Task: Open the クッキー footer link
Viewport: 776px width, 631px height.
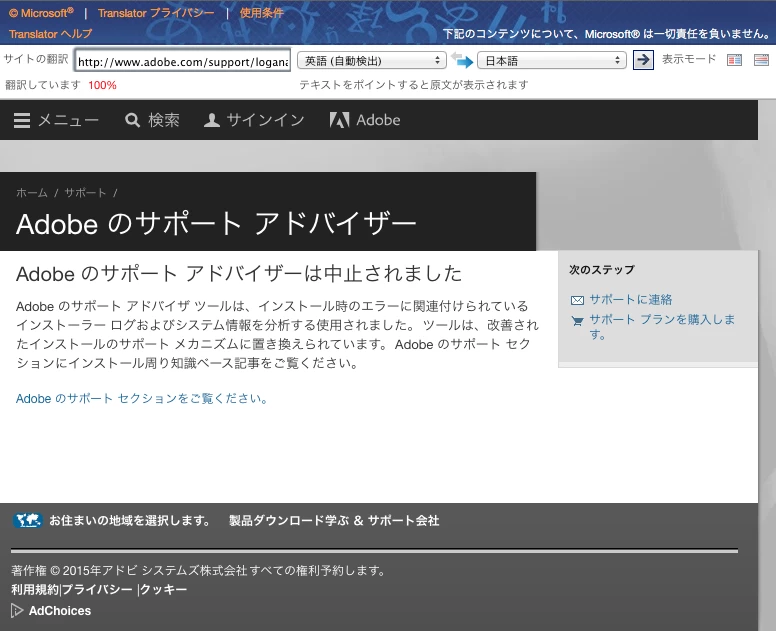Action: click(164, 589)
